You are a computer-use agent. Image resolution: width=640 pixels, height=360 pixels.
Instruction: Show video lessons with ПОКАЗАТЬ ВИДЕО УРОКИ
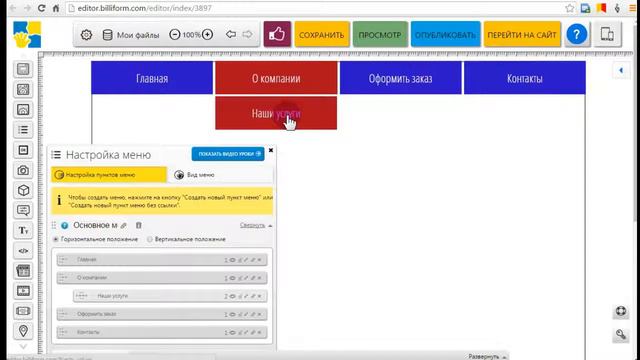click(228, 154)
